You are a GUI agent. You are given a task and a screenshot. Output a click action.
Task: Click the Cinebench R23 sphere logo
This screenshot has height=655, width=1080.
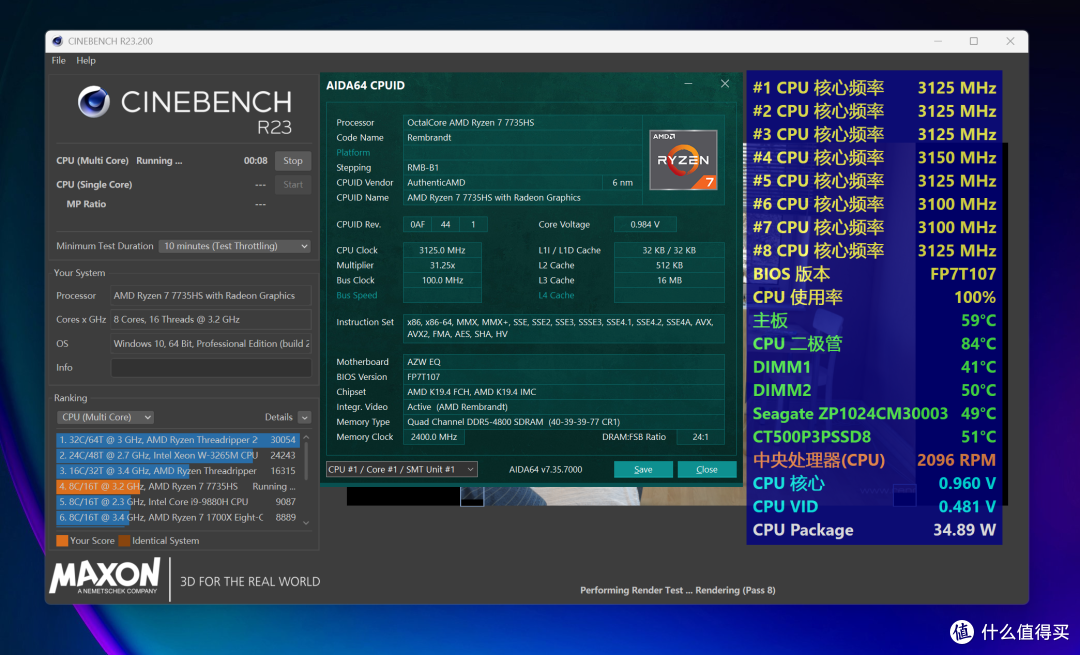94,102
